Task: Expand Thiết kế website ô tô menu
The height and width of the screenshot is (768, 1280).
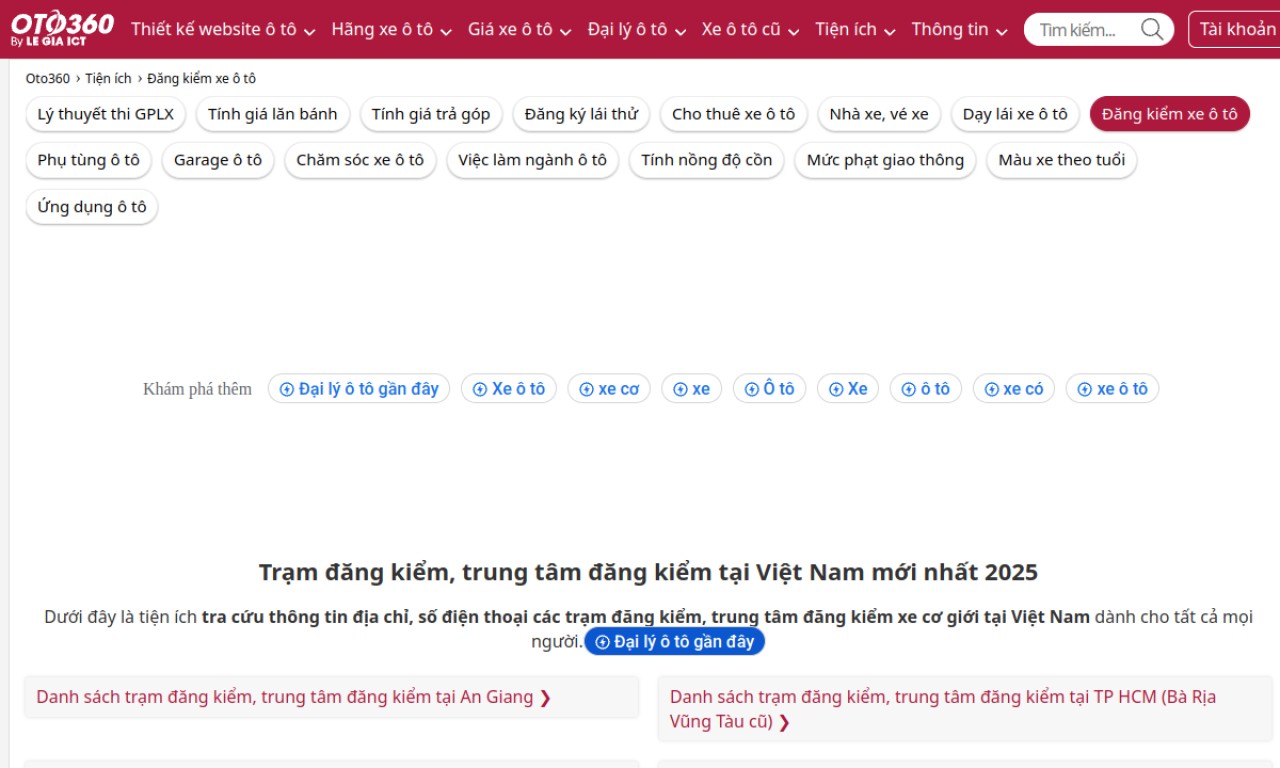Action: click(x=222, y=30)
